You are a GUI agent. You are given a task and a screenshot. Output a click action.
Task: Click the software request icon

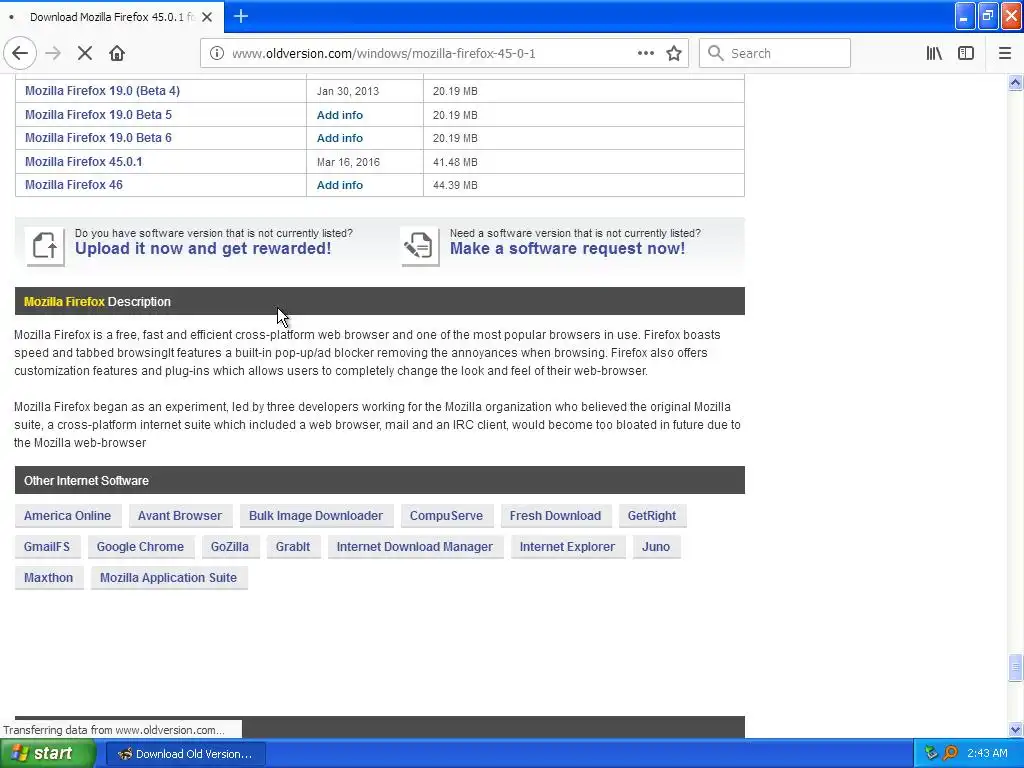[x=419, y=246]
